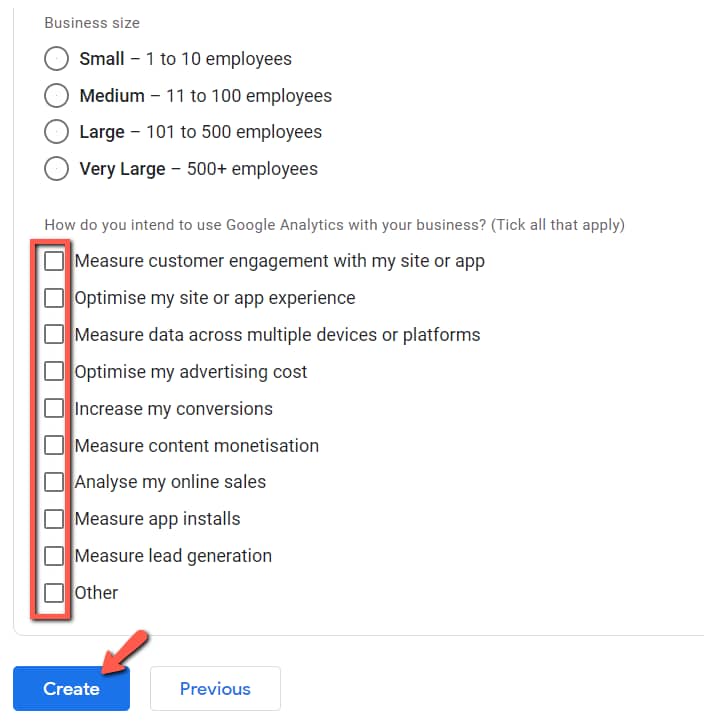Screen dimensions: 704x727
Task: Select the Small business size option
Action: tap(57, 59)
